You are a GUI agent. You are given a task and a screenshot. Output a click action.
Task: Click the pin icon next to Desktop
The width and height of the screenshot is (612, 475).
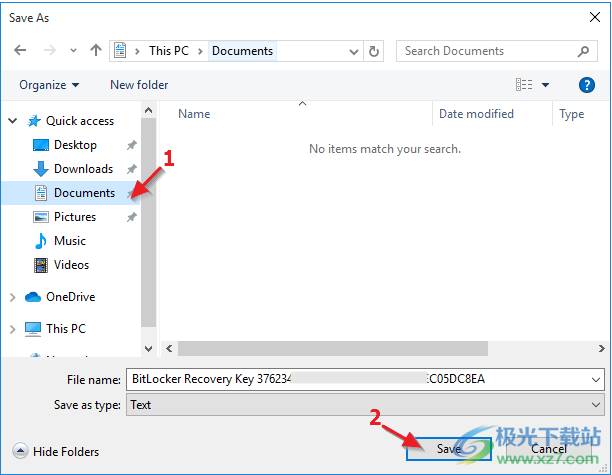[132, 145]
